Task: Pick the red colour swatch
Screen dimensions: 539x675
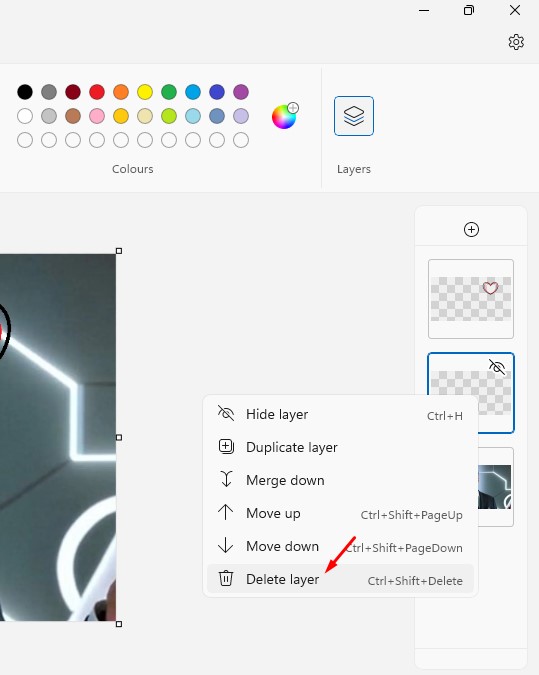Action: 97,92
